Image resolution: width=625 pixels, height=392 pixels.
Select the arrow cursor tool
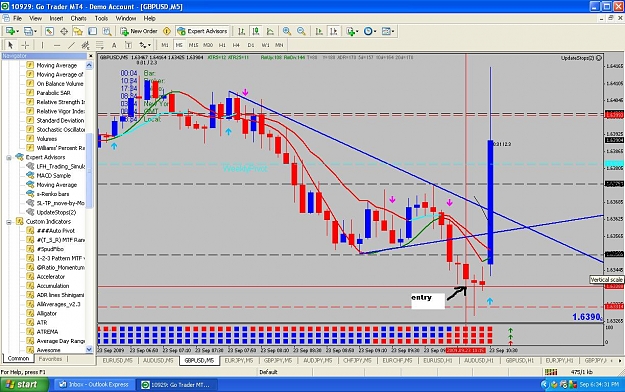[x=10, y=45]
